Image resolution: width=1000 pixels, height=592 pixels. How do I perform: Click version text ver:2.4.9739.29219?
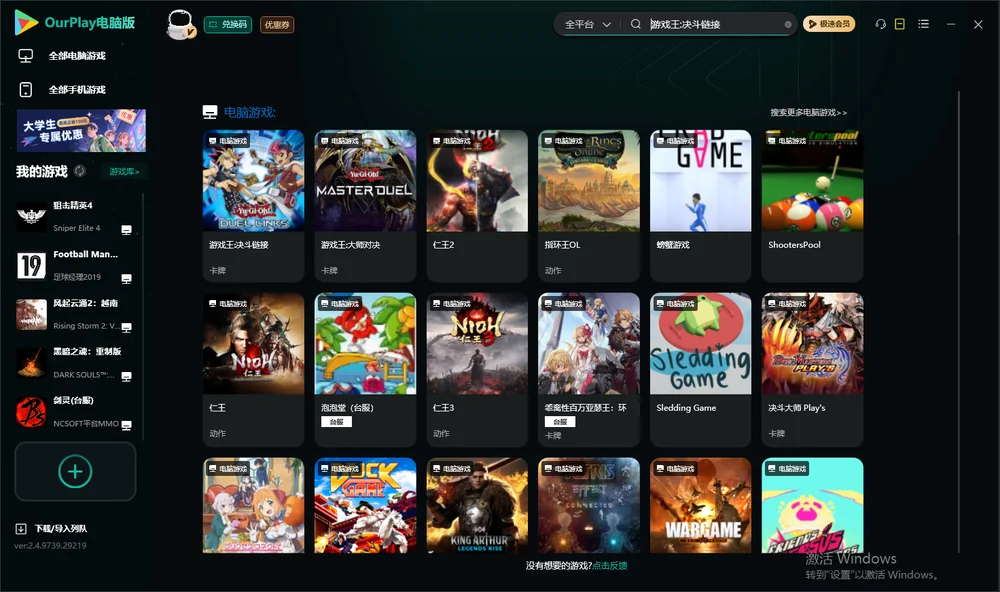[x=50, y=545]
